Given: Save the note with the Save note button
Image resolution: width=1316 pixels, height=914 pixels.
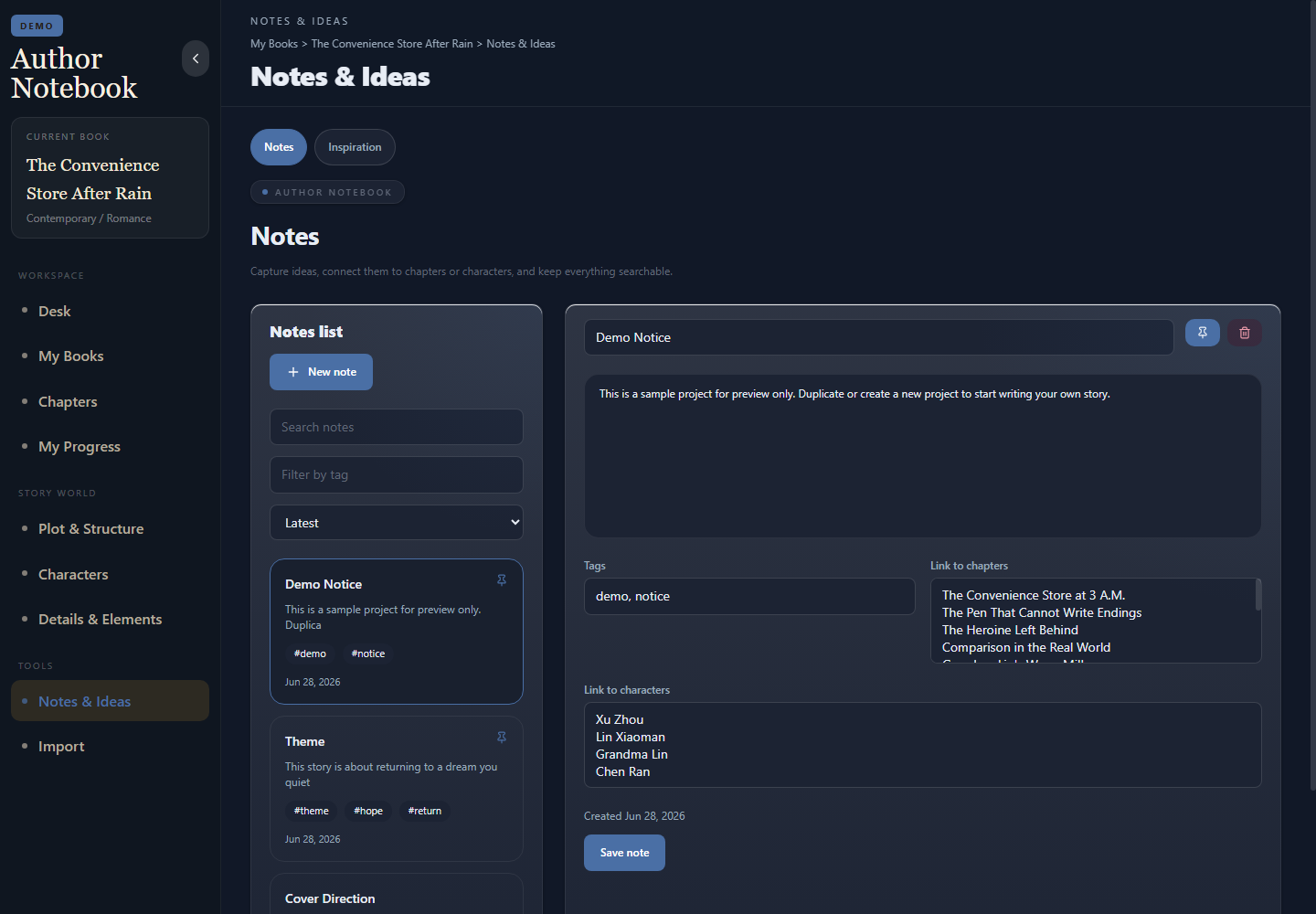Looking at the screenshot, I should click(x=624, y=853).
